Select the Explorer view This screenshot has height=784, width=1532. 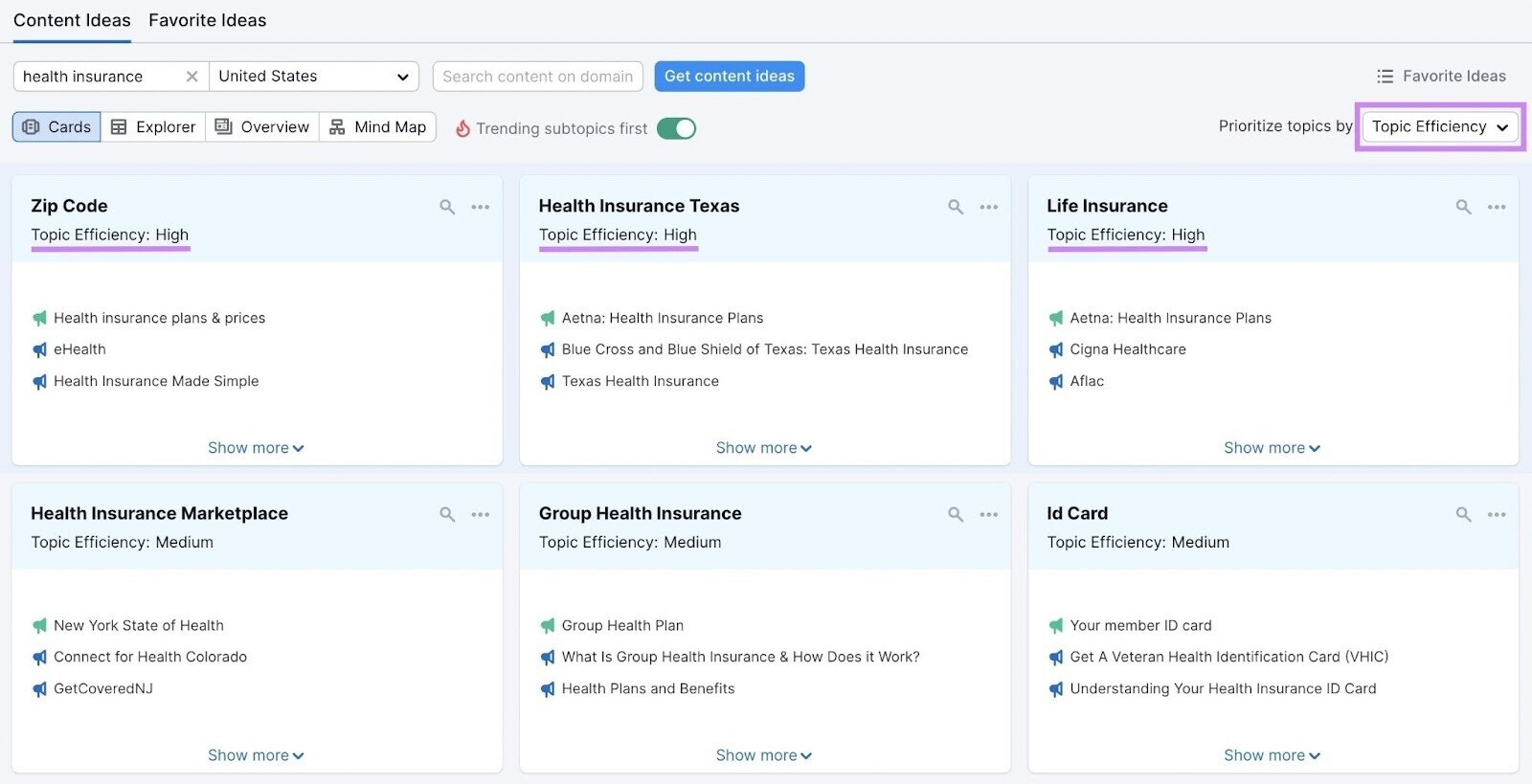(153, 127)
